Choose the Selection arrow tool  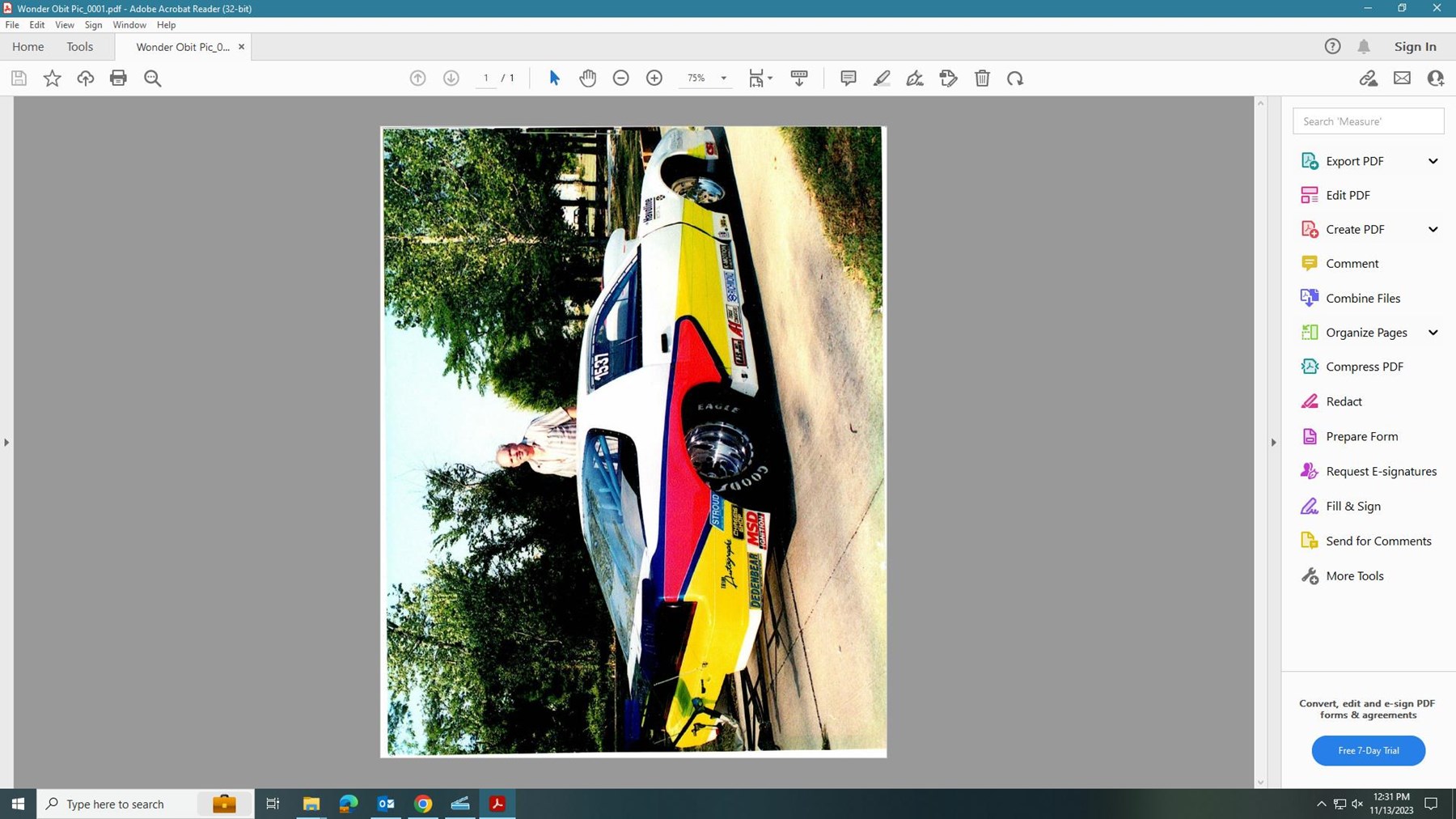point(554,79)
